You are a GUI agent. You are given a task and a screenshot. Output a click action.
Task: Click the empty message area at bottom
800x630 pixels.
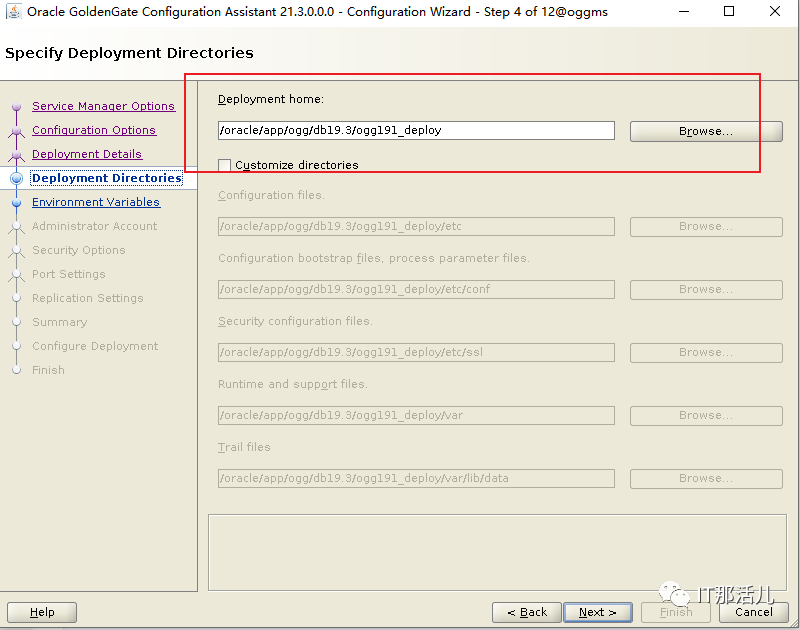pos(497,552)
